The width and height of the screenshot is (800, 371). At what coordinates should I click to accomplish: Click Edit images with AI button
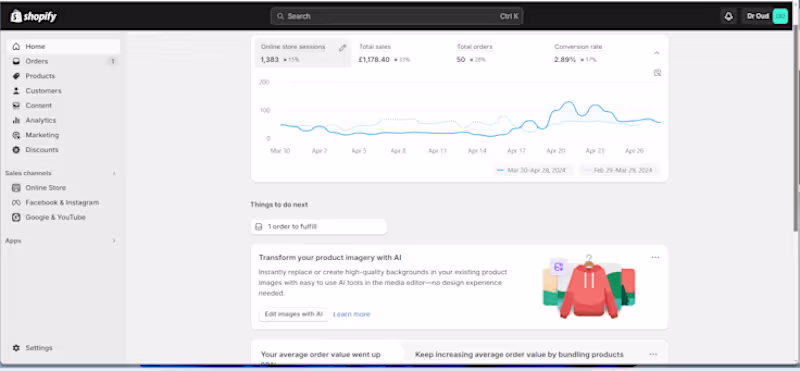point(293,314)
